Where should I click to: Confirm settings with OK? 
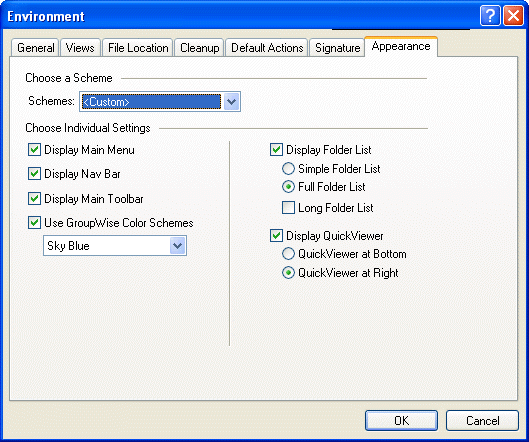401,420
